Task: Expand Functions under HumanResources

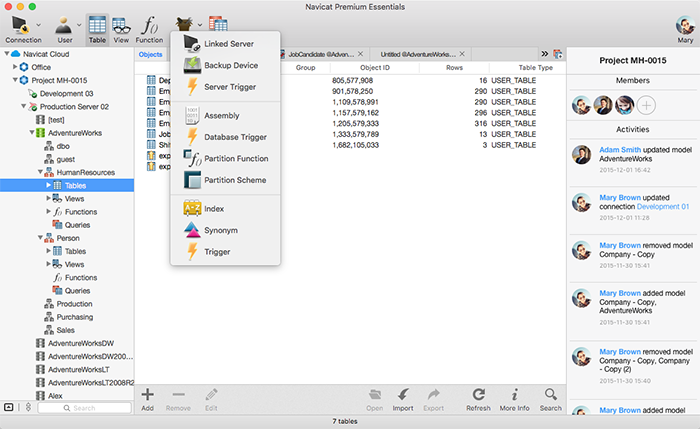Action: 48,211
